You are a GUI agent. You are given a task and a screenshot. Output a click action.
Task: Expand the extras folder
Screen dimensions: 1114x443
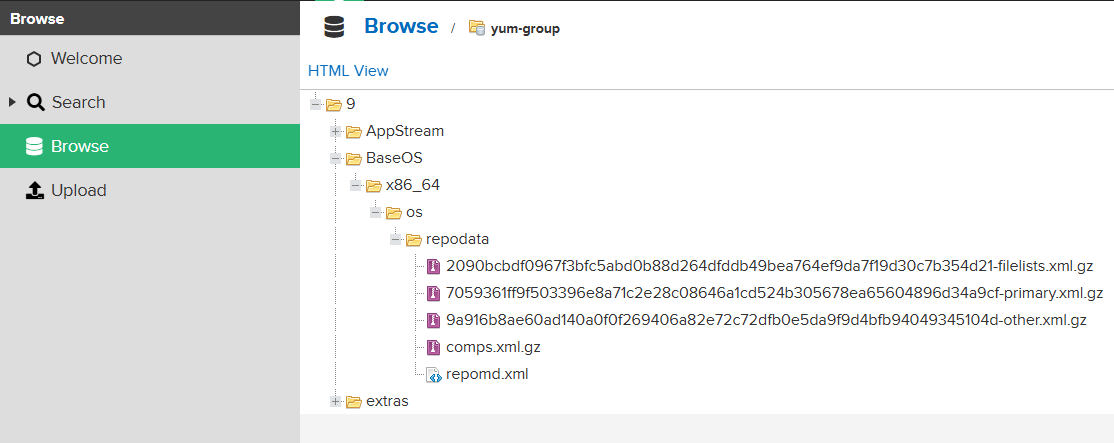pyautogui.click(x=335, y=401)
